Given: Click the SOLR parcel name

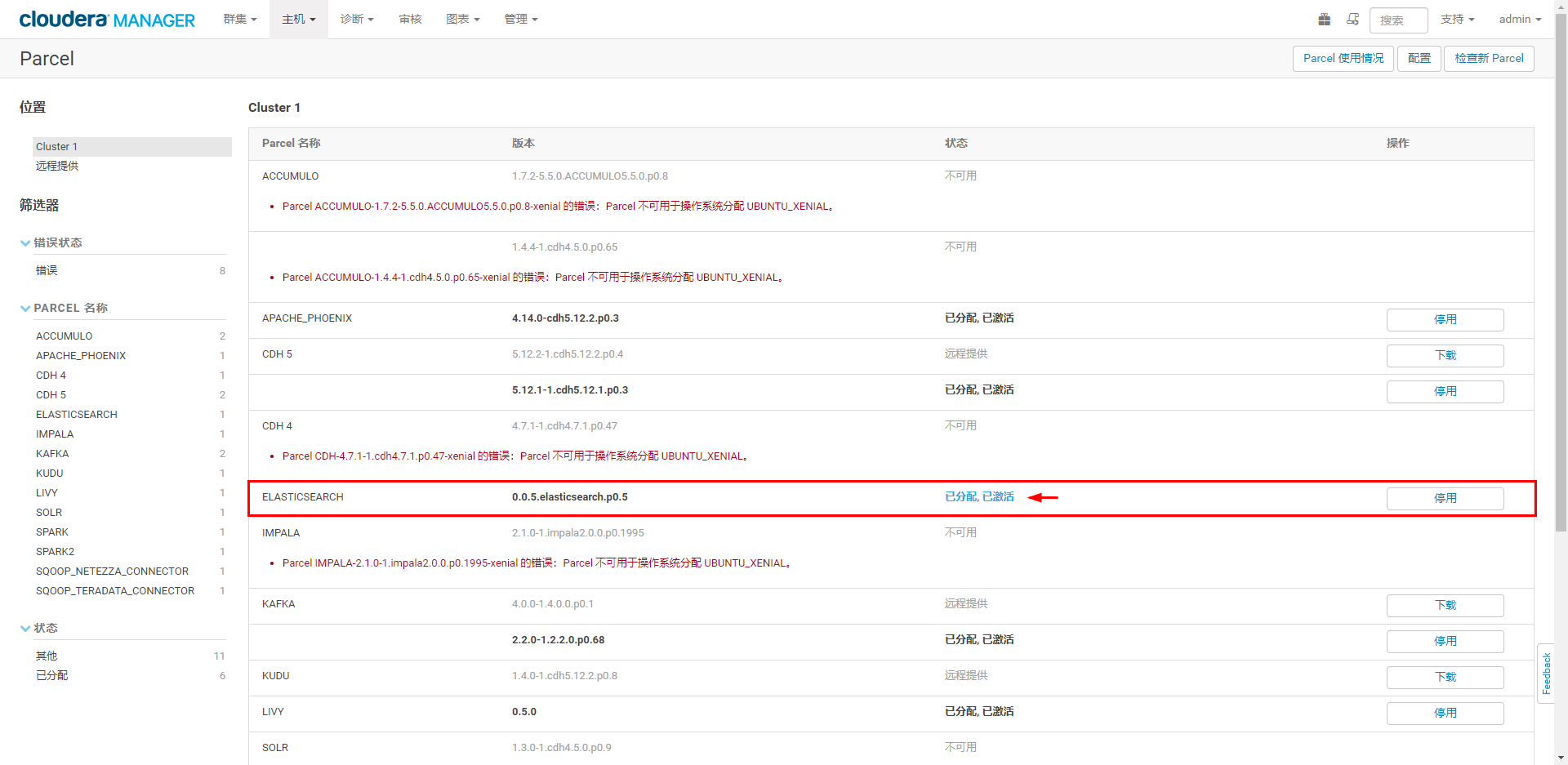Looking at the screenshot, I should tap(275, 748).
